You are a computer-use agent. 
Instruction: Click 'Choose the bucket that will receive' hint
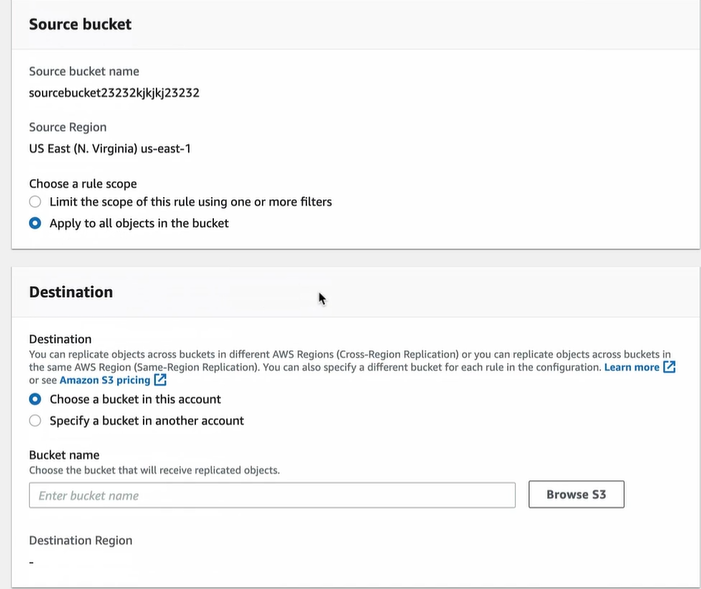pos(154,470)
